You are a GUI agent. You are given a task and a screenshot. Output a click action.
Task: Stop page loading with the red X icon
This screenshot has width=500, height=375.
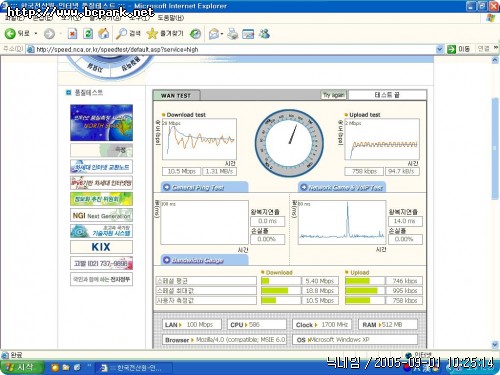(x=72, y=33)
